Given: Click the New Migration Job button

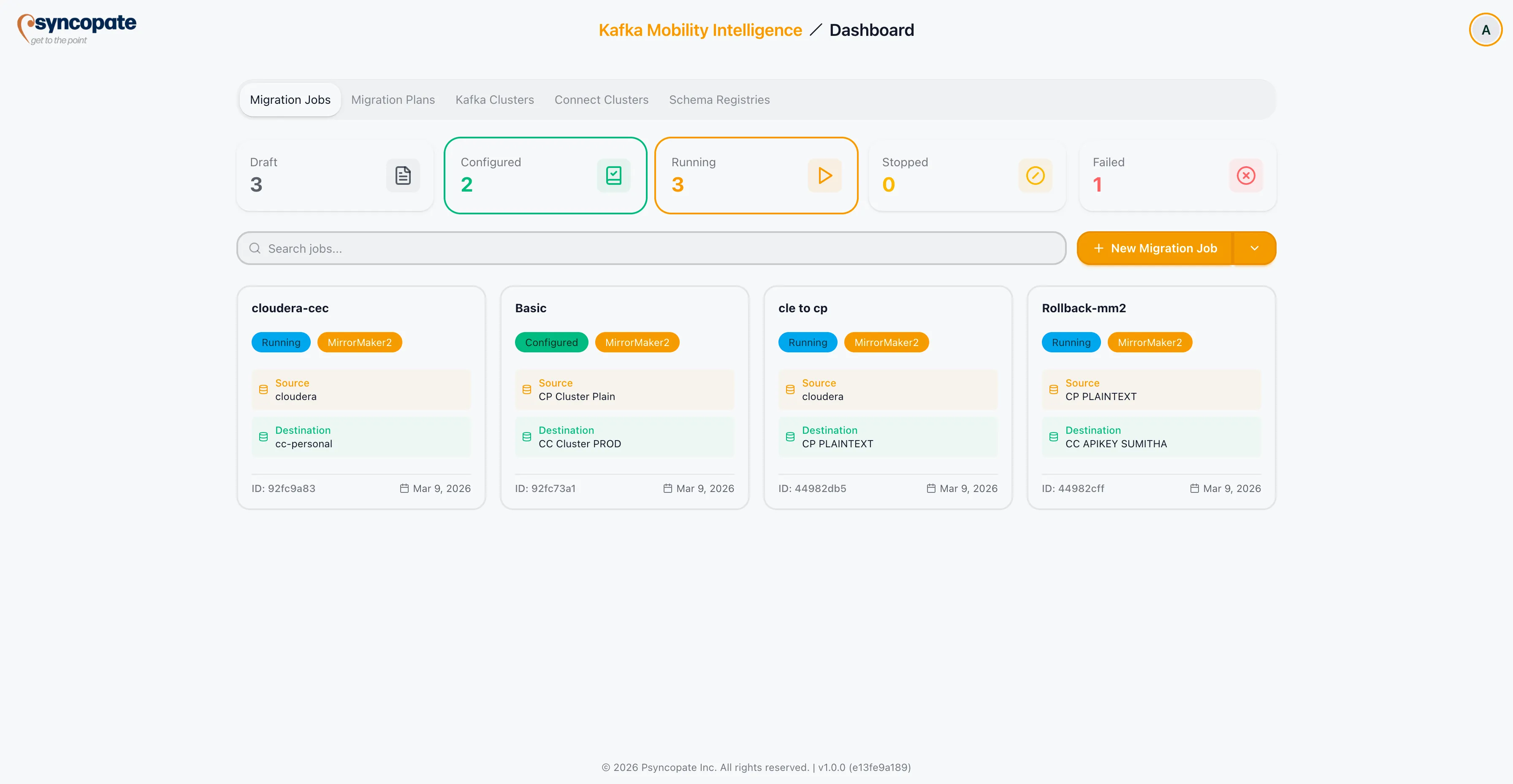Looking at the screenshot, I should coord(1155,248).
